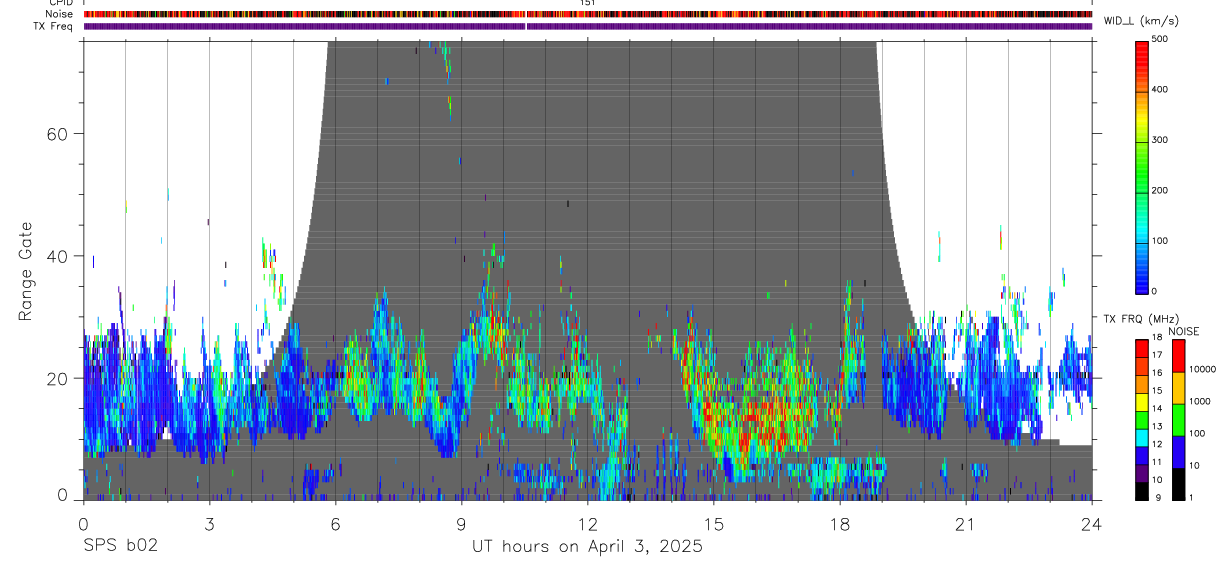Image resolution: width=1228 pixels, height=567 pixels.
Task: Click the '13' label on the TX FRQ legend
Action: pos(1156,426)
